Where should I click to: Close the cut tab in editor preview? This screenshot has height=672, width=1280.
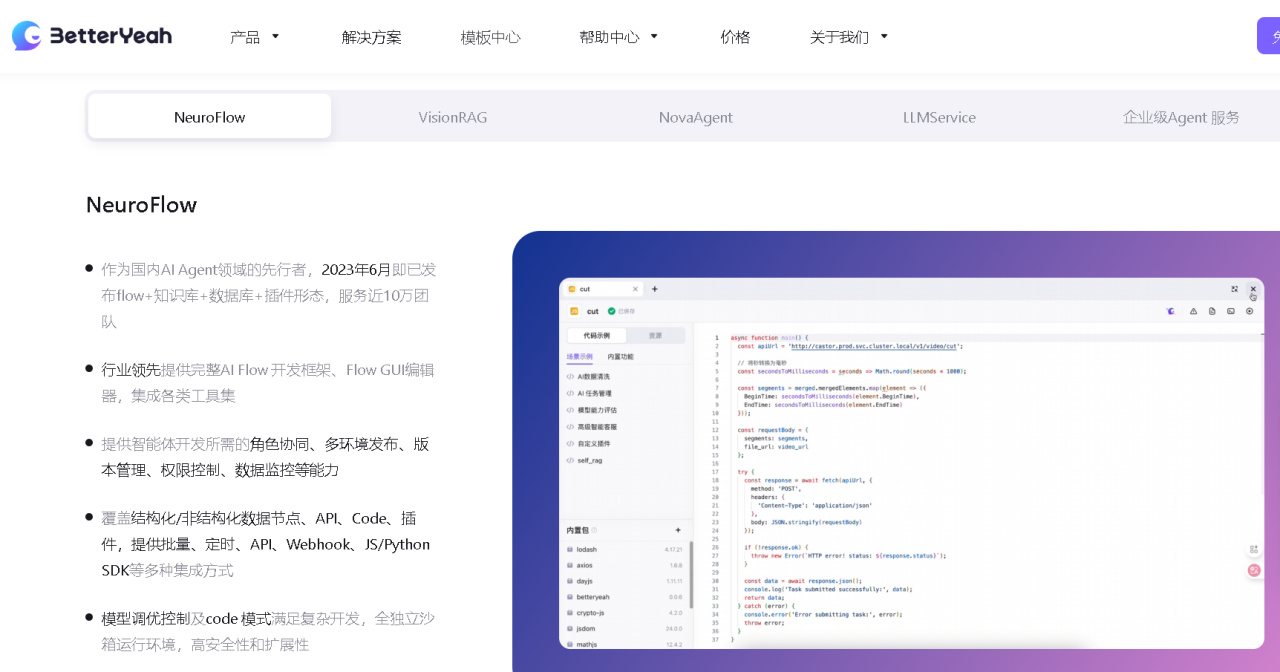635,289
